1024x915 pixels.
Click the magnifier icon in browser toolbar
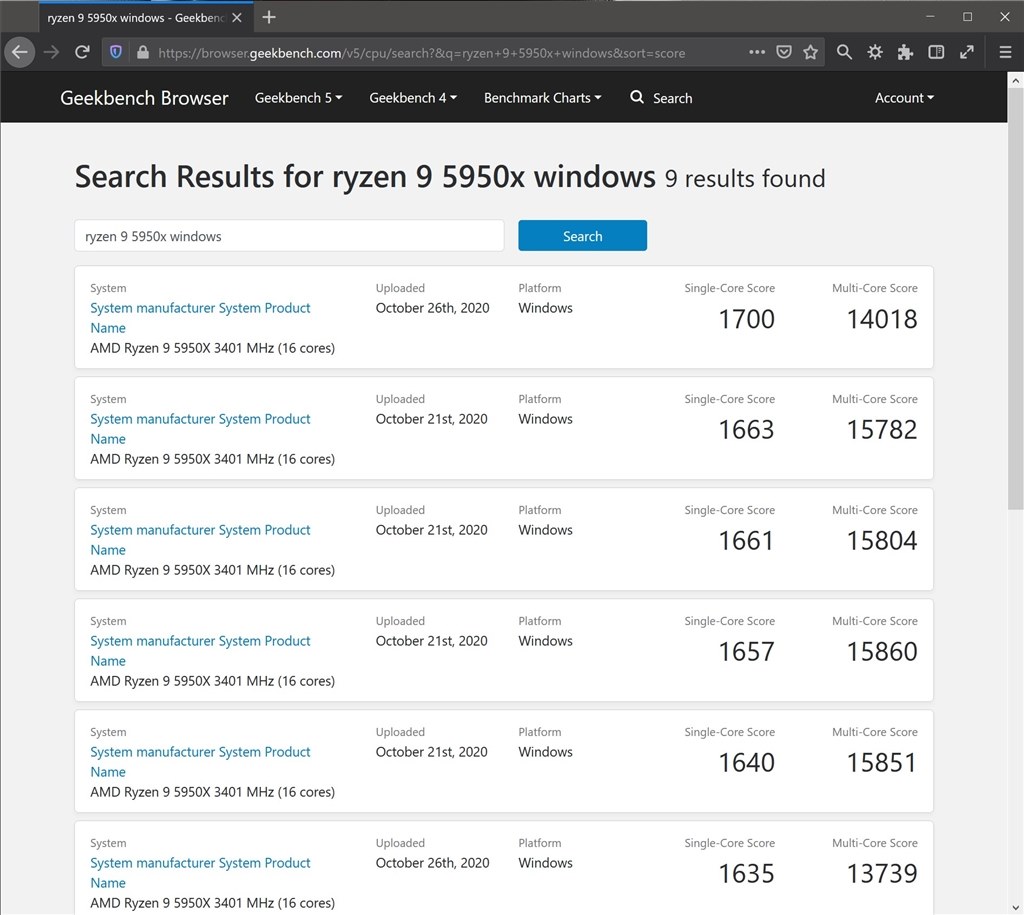tap(844, 52)
